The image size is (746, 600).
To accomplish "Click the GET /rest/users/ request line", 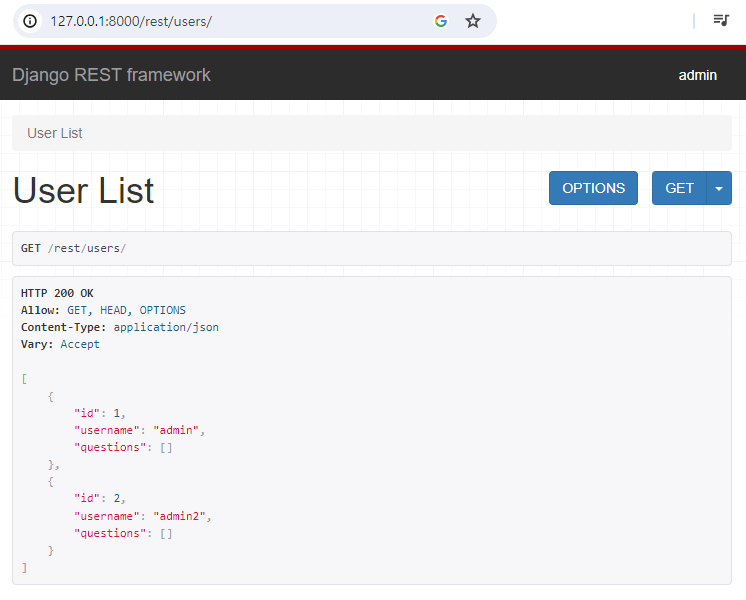I will (73, 248).
